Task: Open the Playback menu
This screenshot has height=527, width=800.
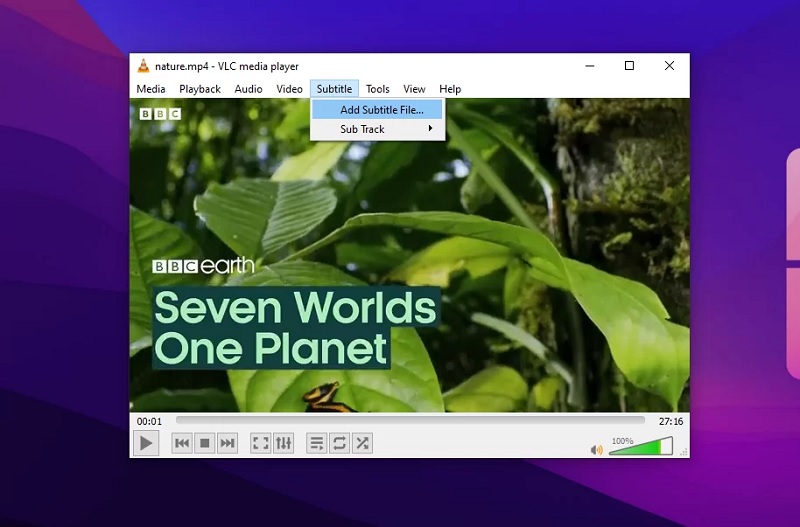Action: [x=200, y=89]
